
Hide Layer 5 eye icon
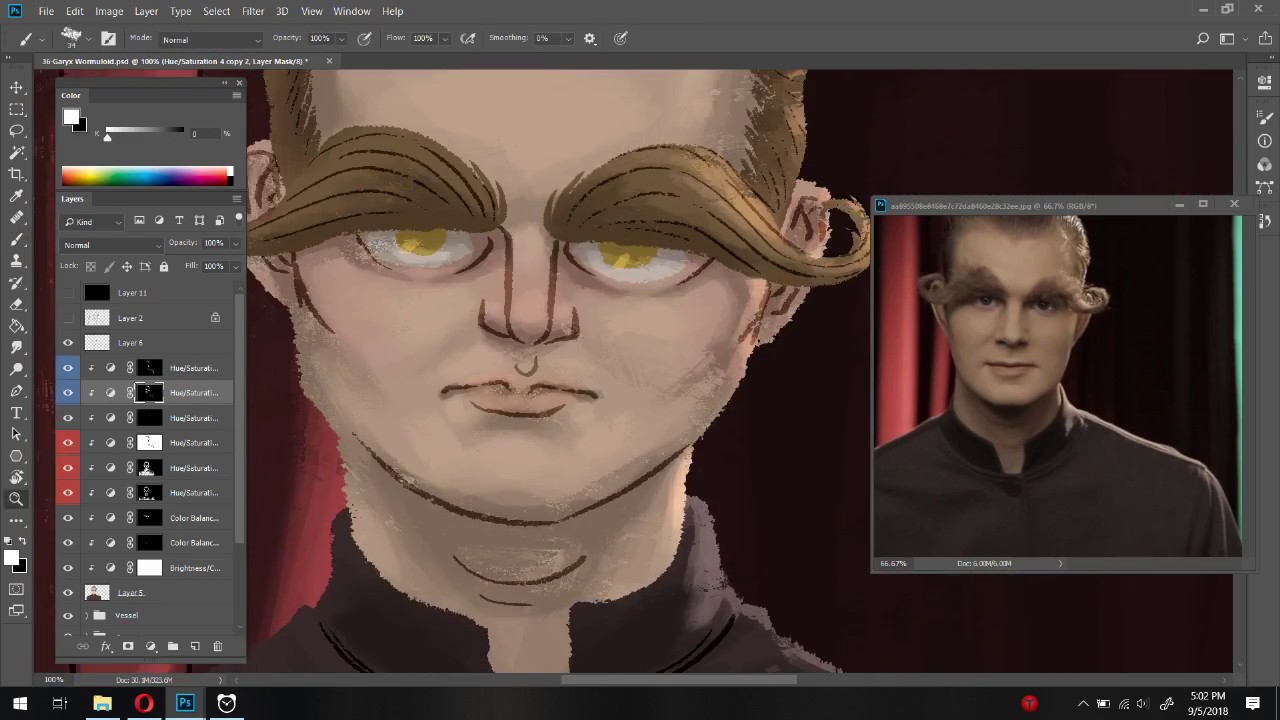(x=68, y=593)
